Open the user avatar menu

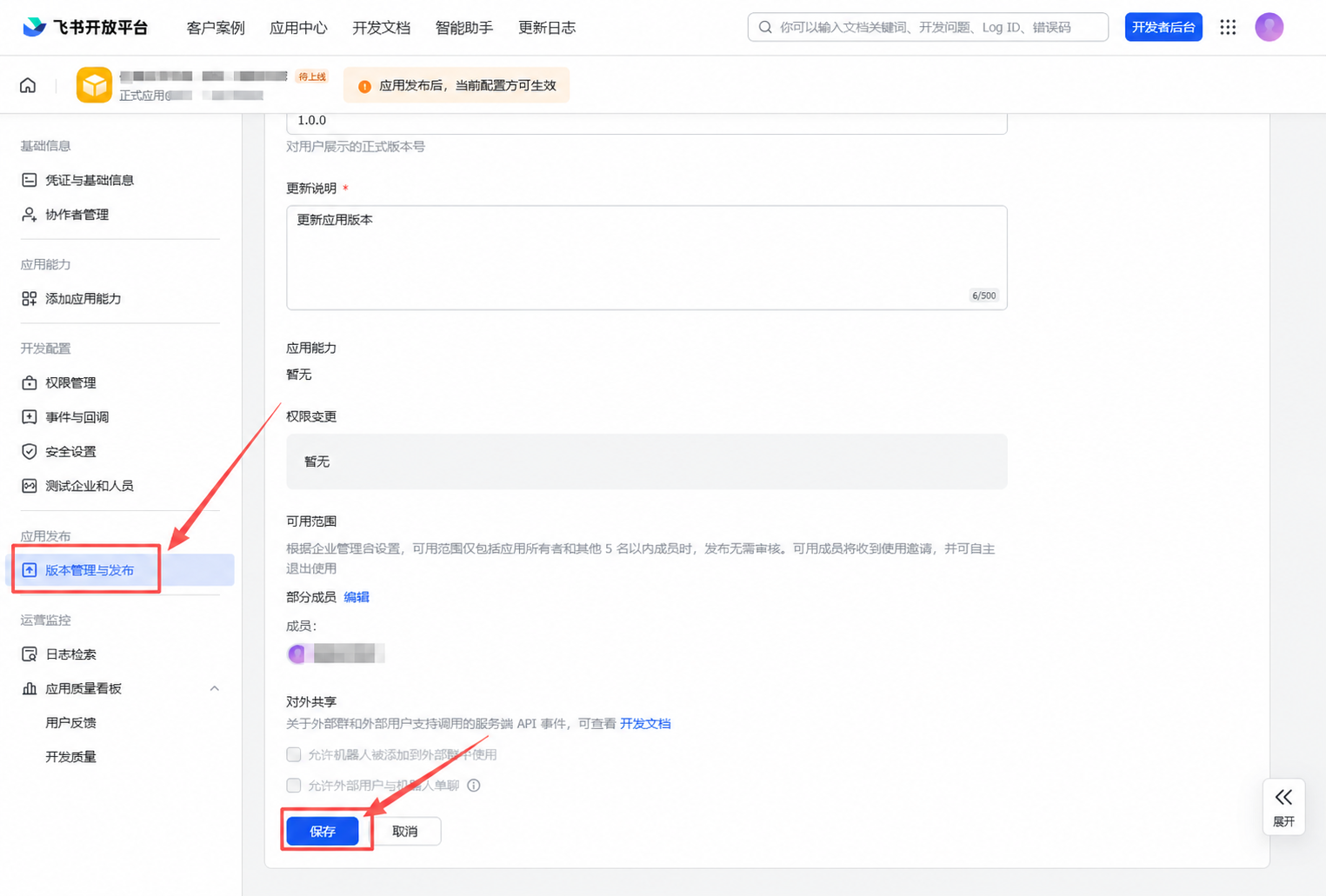[1269, 27]
